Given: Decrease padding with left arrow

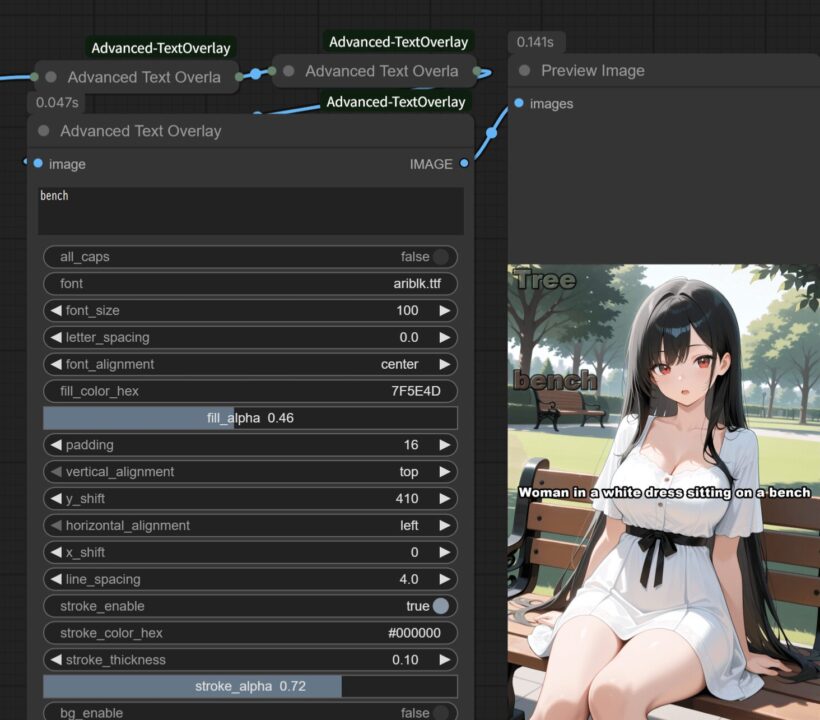Looking at the screenshot, I should click(x=56, y=445).
